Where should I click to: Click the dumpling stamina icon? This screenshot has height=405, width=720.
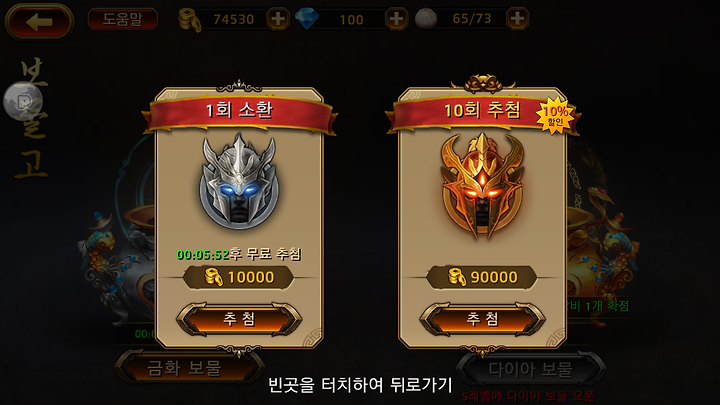click(x=426, y=19)
